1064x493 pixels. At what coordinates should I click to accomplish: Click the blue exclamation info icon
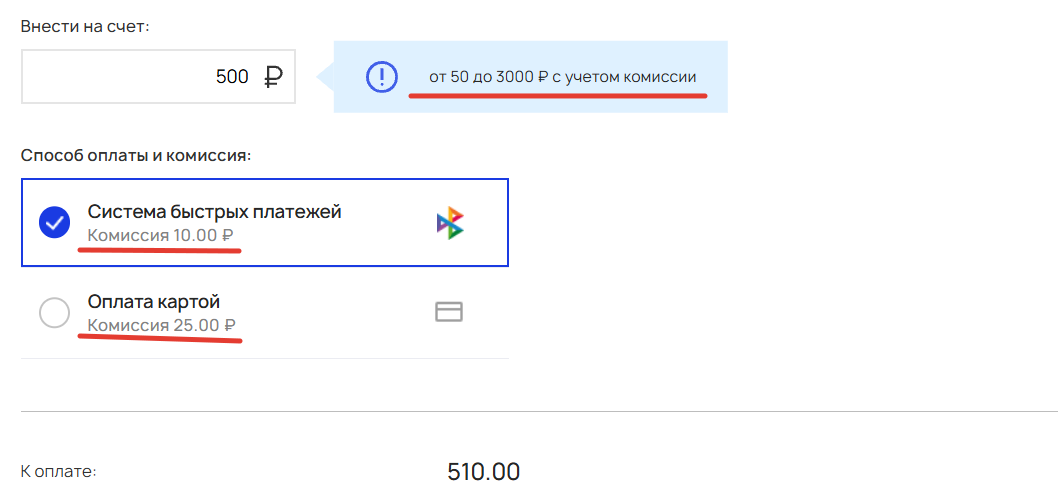point(381,77)
